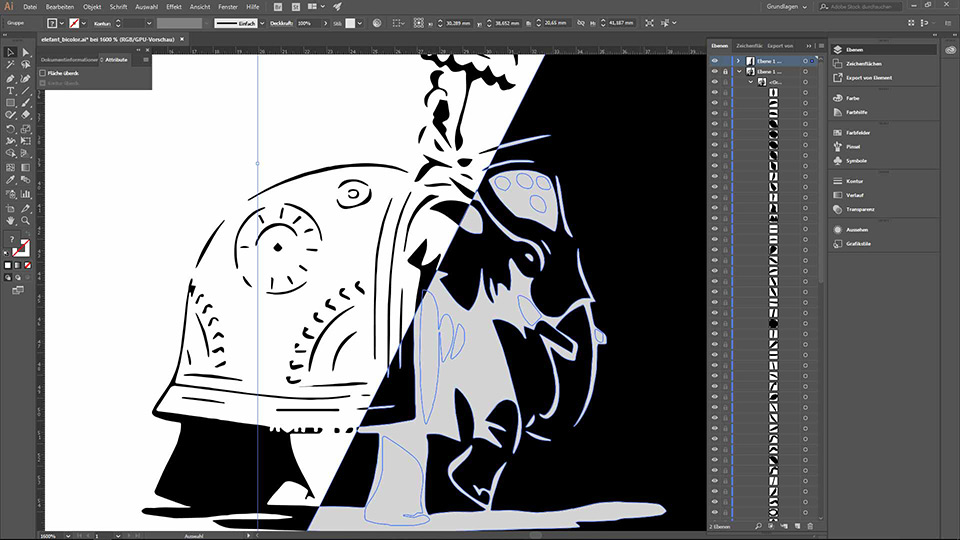Select the Free Transform tool
Viewport: 960px width, 540px height.
(25, 141)
